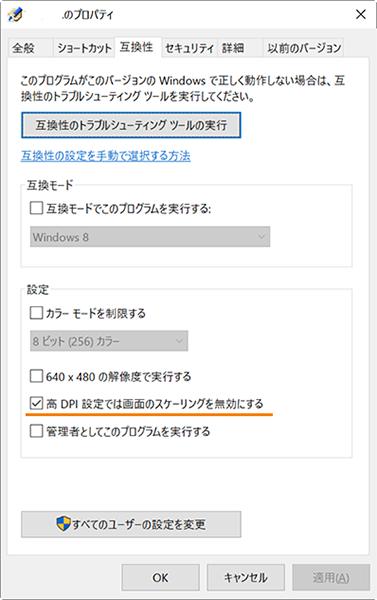Enable 互換モードでこのプログラムを実行する checkbox
The height and width of the screenshot is (600, 377).
point(36,209)
